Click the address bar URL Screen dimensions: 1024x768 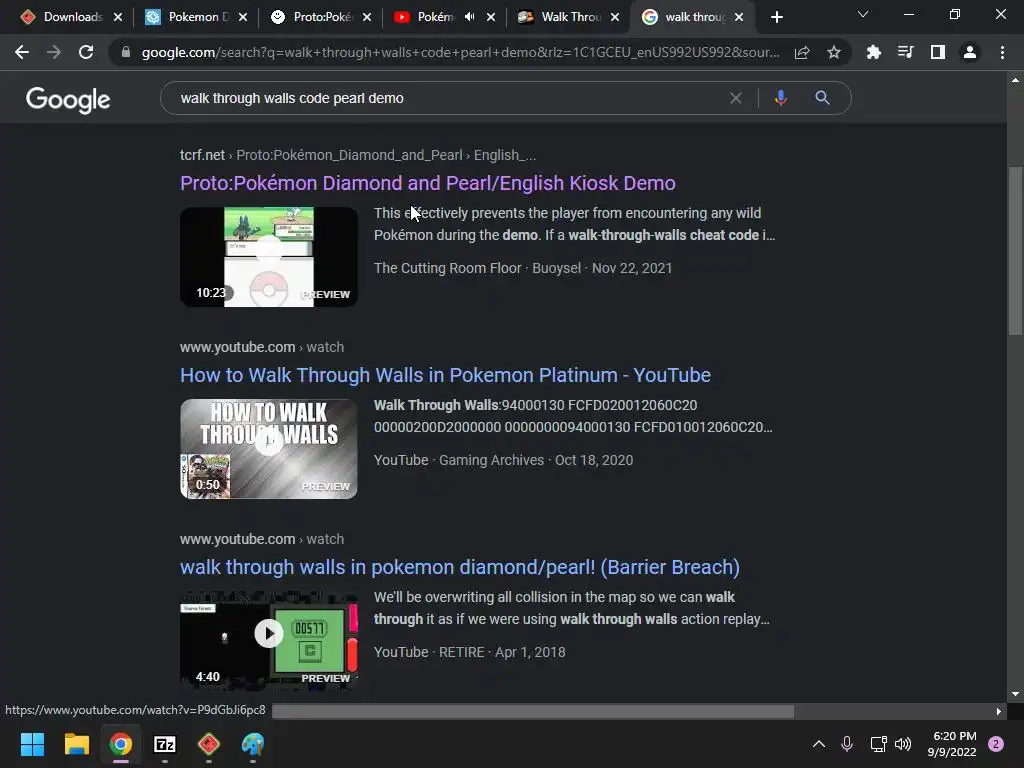(x=460, y=52)
